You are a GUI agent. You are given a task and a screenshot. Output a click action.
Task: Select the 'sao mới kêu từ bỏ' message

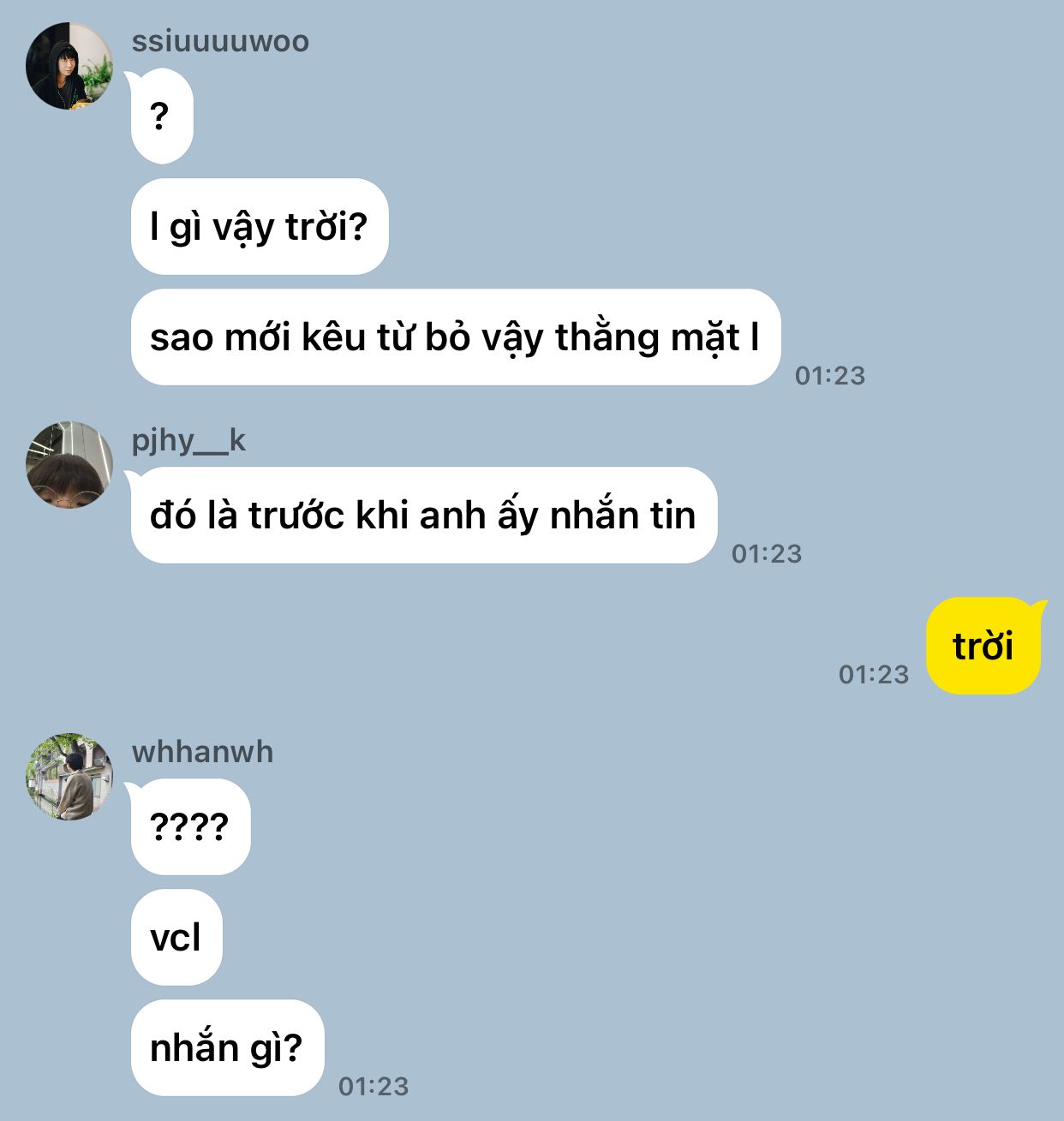tap(456, 337)
